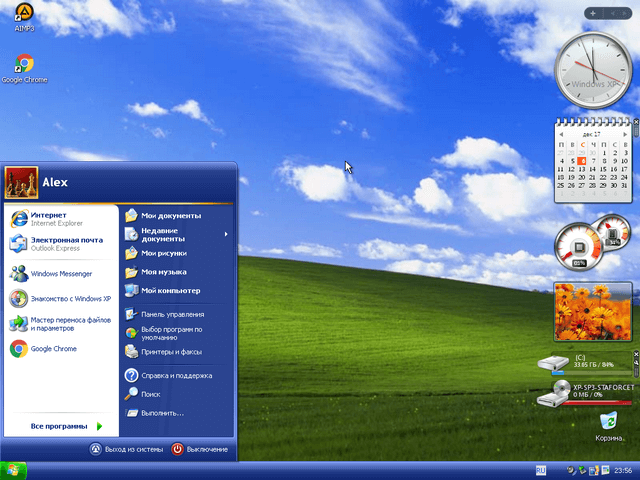Click the 23:56 taskbar clock
This screenshot has width=640, height=480.
623,471
